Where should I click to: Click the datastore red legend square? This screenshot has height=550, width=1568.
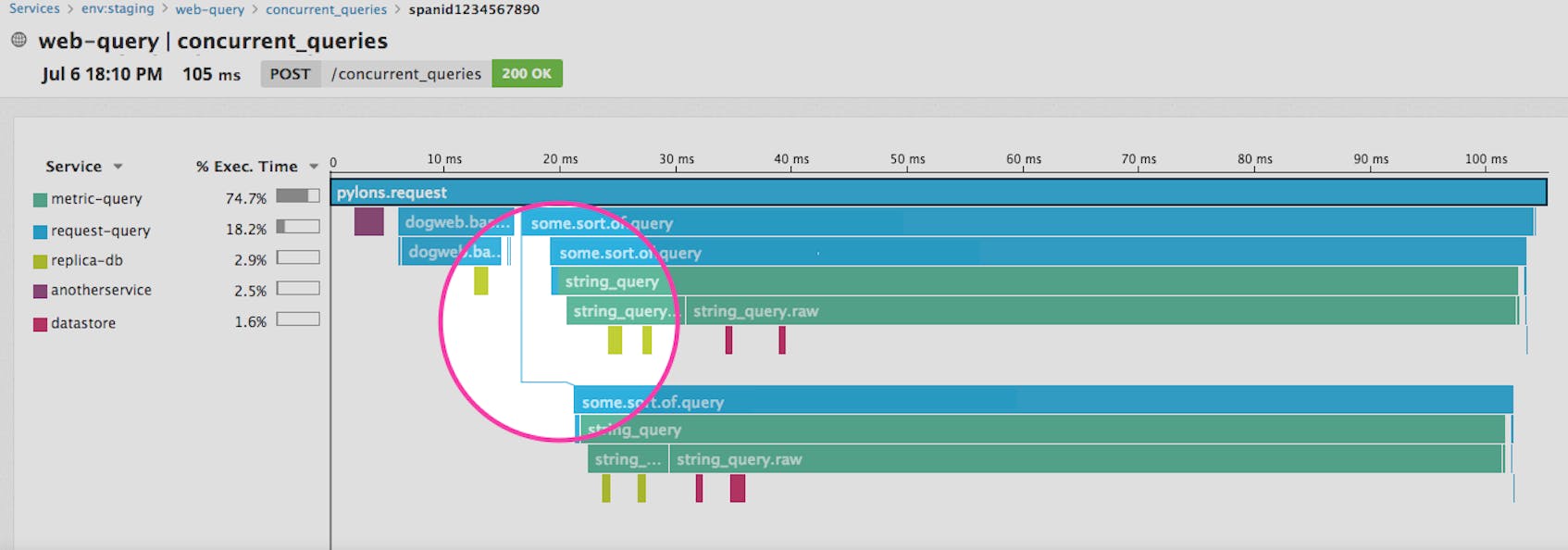coord(40,324)
